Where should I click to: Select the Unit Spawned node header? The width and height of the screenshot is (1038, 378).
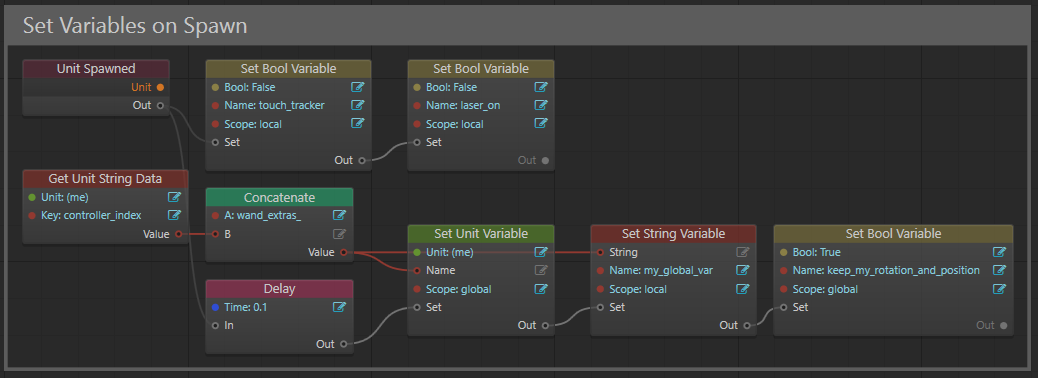click(96, 68)
